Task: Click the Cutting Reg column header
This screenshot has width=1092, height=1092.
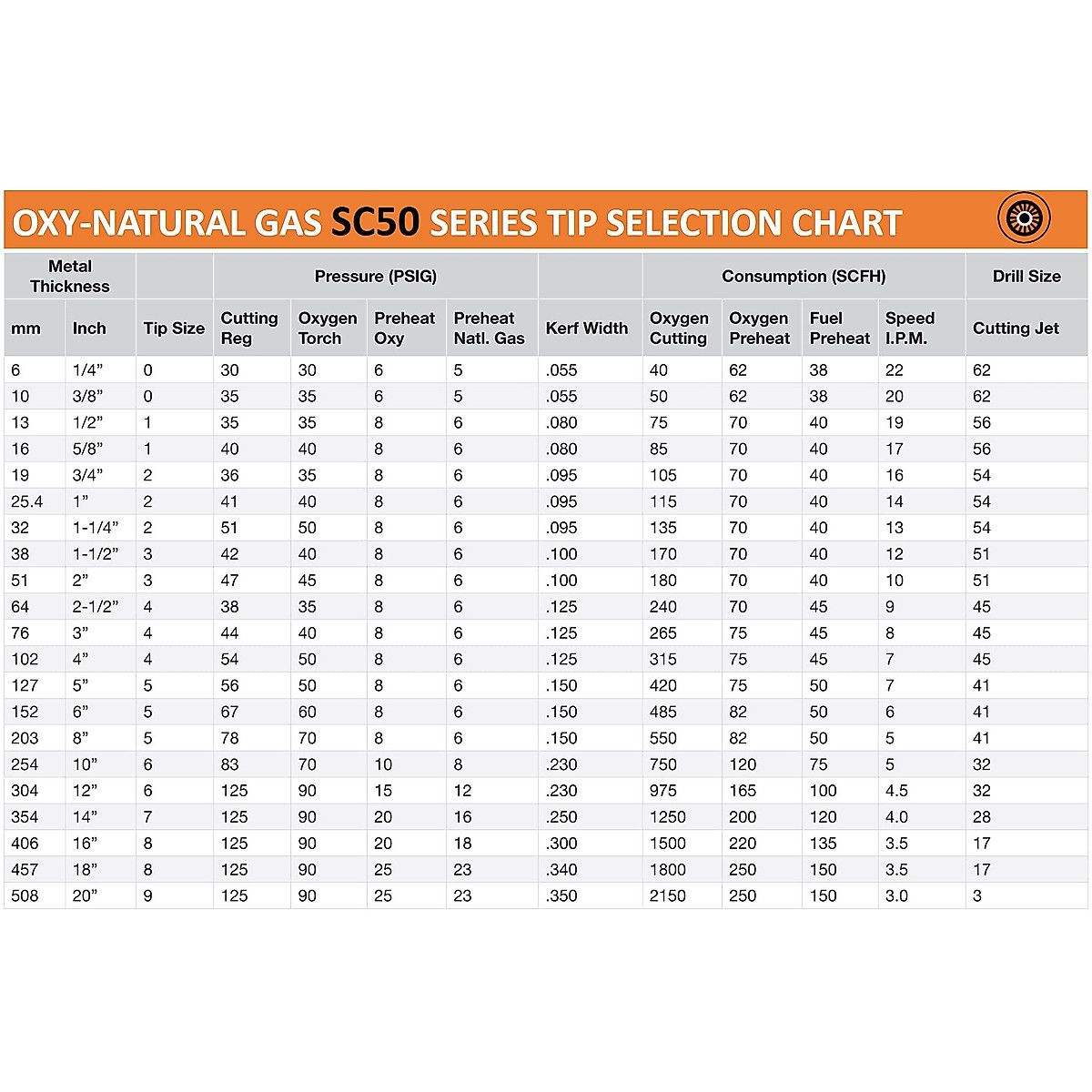Action: click(x=249, y=329)
